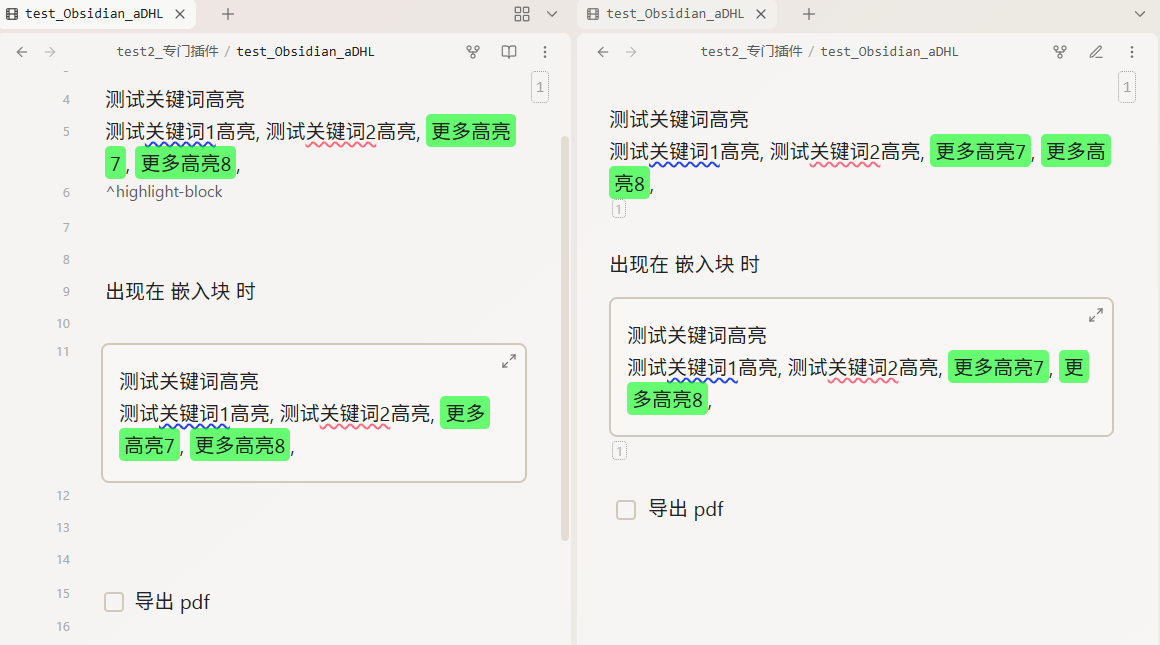Navigate back in the right pane
This screenshot has width=1160, height=645.
pos(603,52)
